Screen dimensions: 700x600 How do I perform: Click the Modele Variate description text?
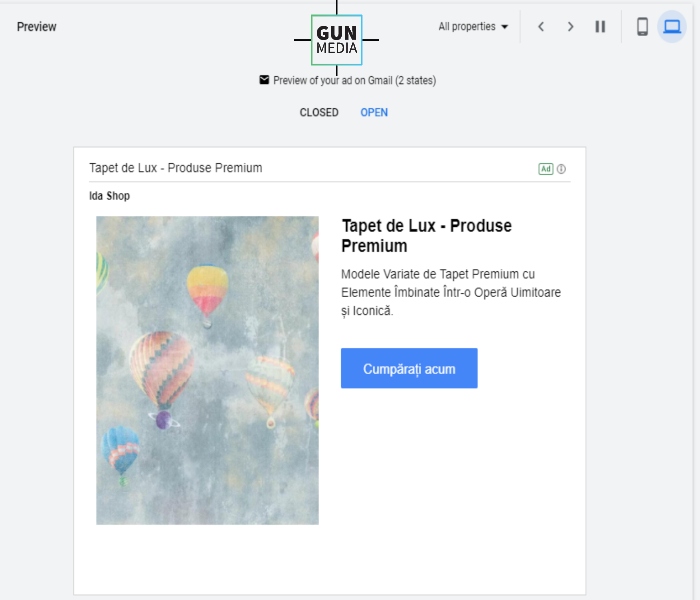tap(451, 292)
